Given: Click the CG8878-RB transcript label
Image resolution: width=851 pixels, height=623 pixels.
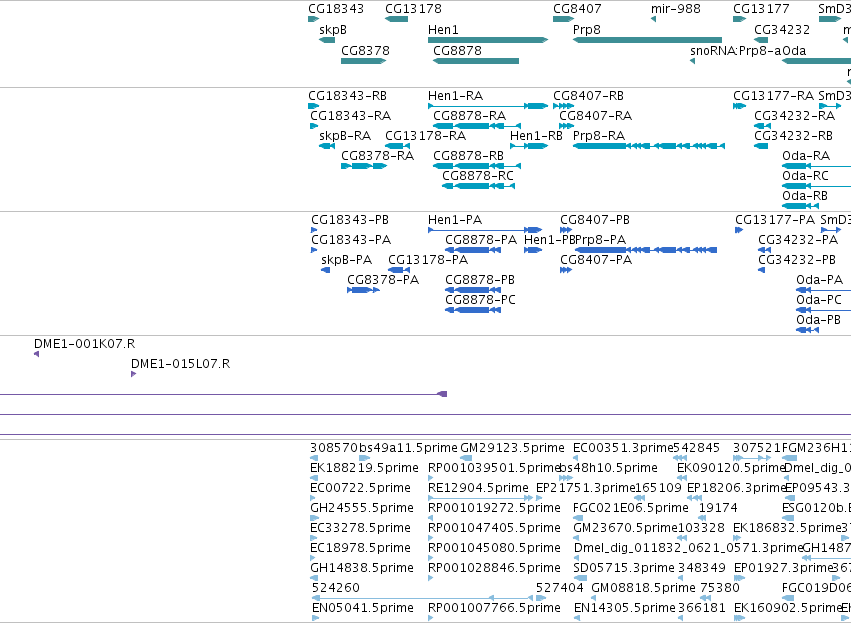Looking at the screenshot, I should (468, 156).
